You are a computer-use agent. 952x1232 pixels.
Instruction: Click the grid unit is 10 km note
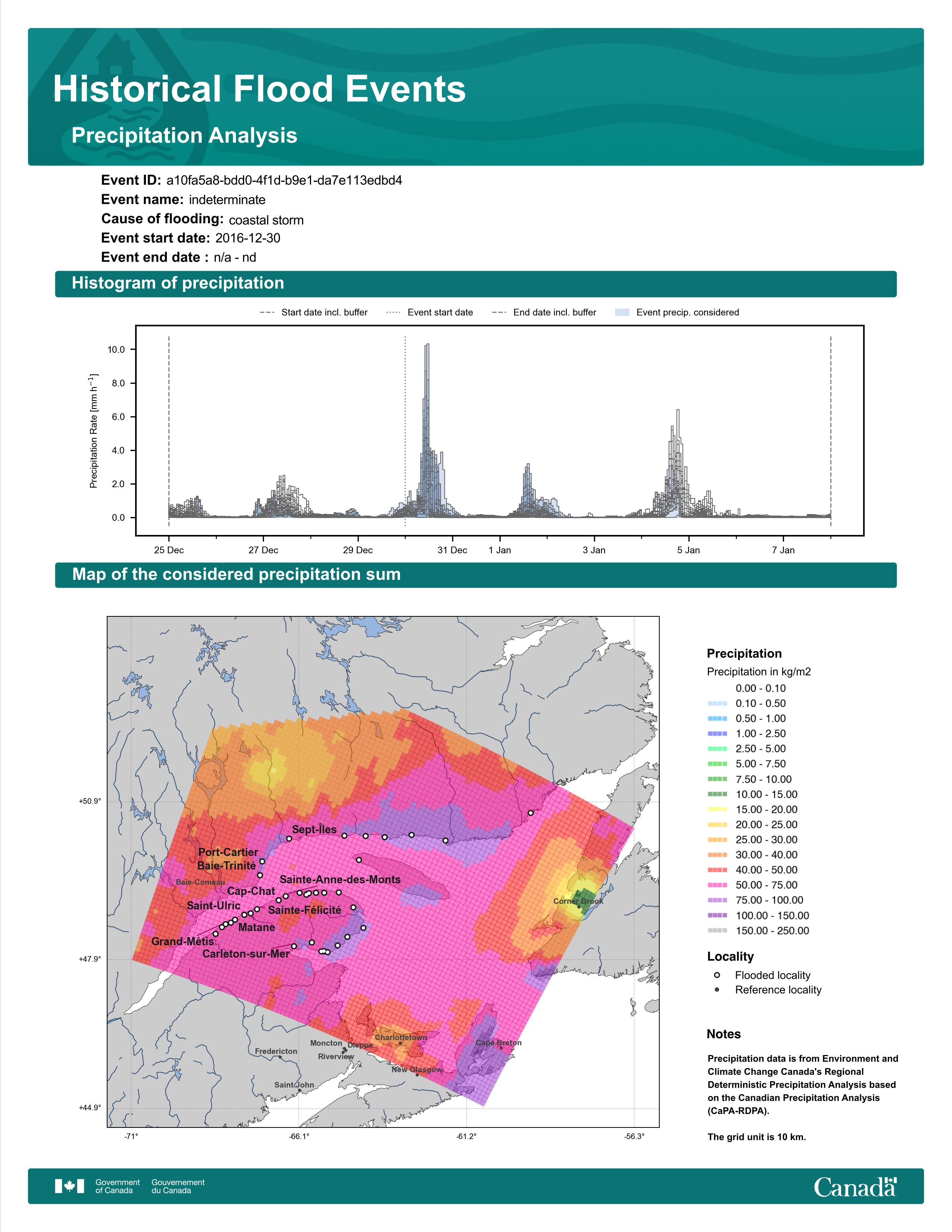click(x=757, y=1137)
